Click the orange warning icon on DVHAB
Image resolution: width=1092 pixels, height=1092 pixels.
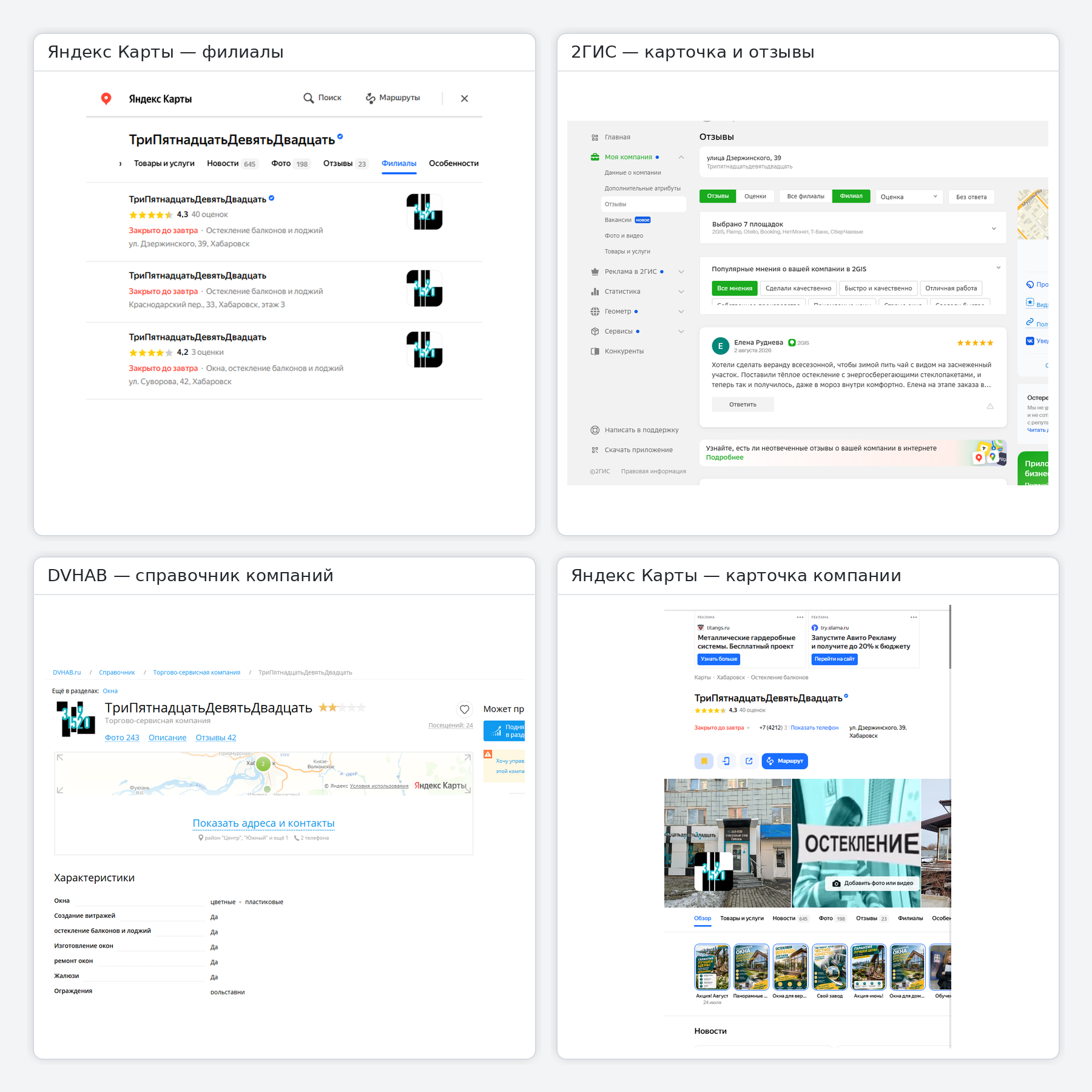(488, 754)
